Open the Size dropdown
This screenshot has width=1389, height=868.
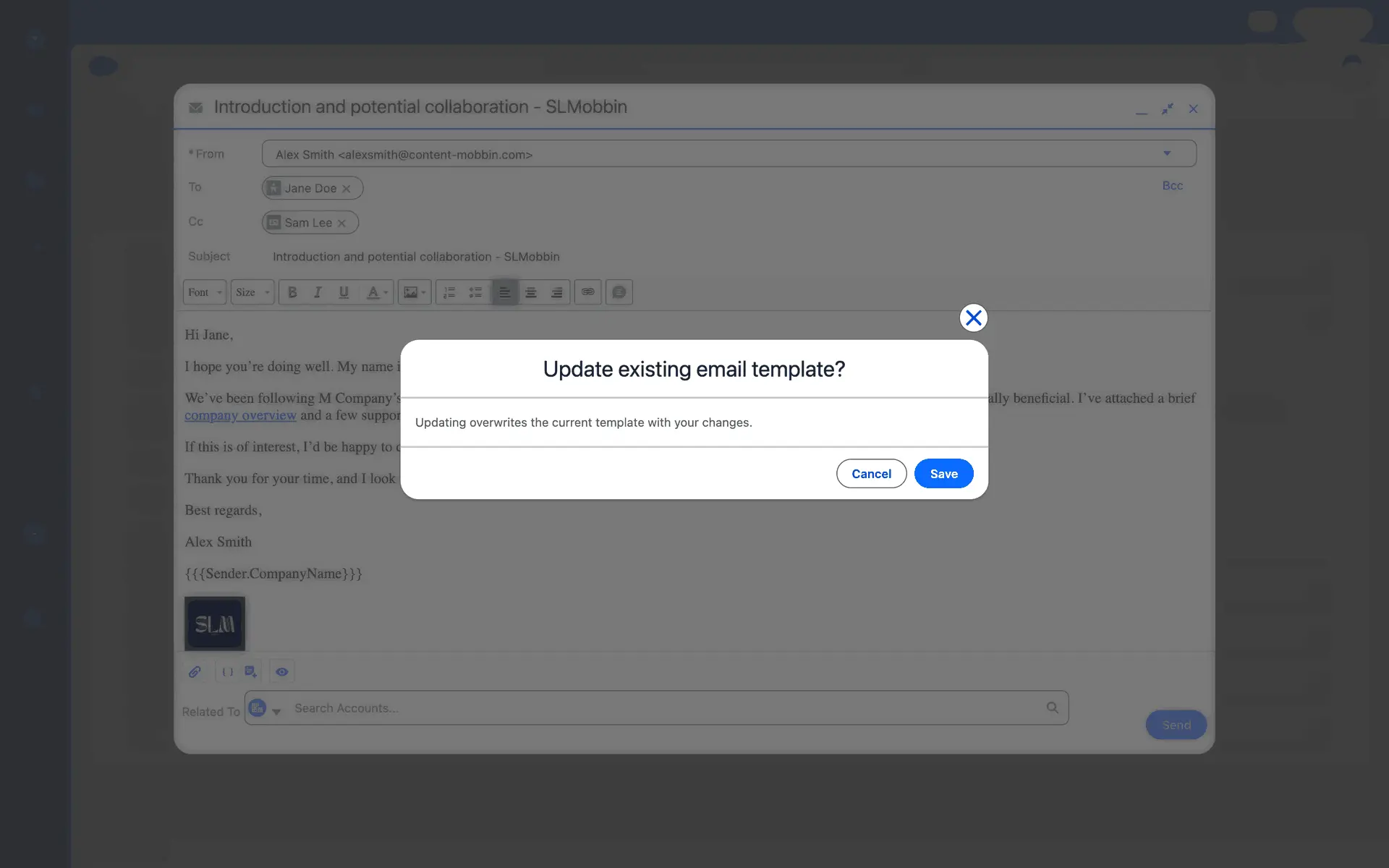[252, 292]
